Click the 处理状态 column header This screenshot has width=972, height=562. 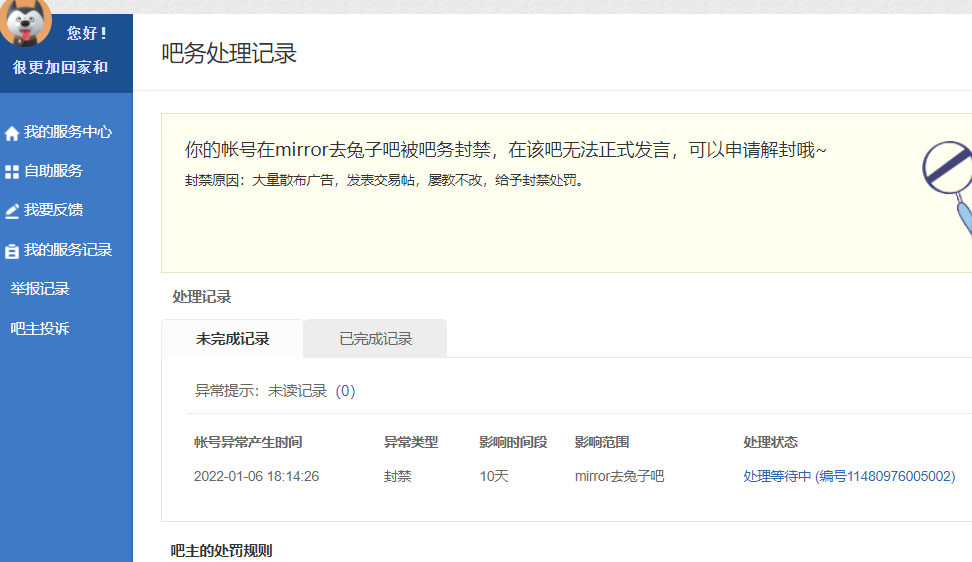[770, 442]
